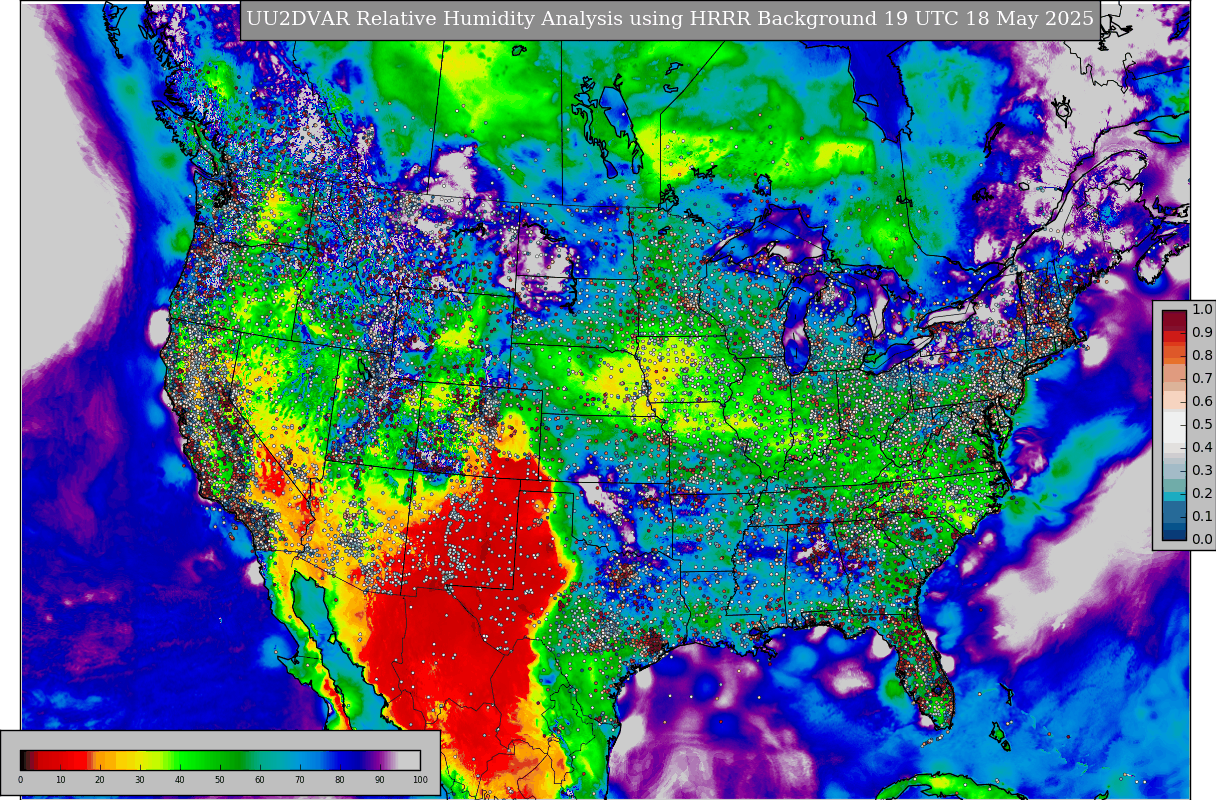Click the 0.9 label on vertical colorbar
The width and height of the screenshot is (1216, 800).
click(x=1202, y=333)
